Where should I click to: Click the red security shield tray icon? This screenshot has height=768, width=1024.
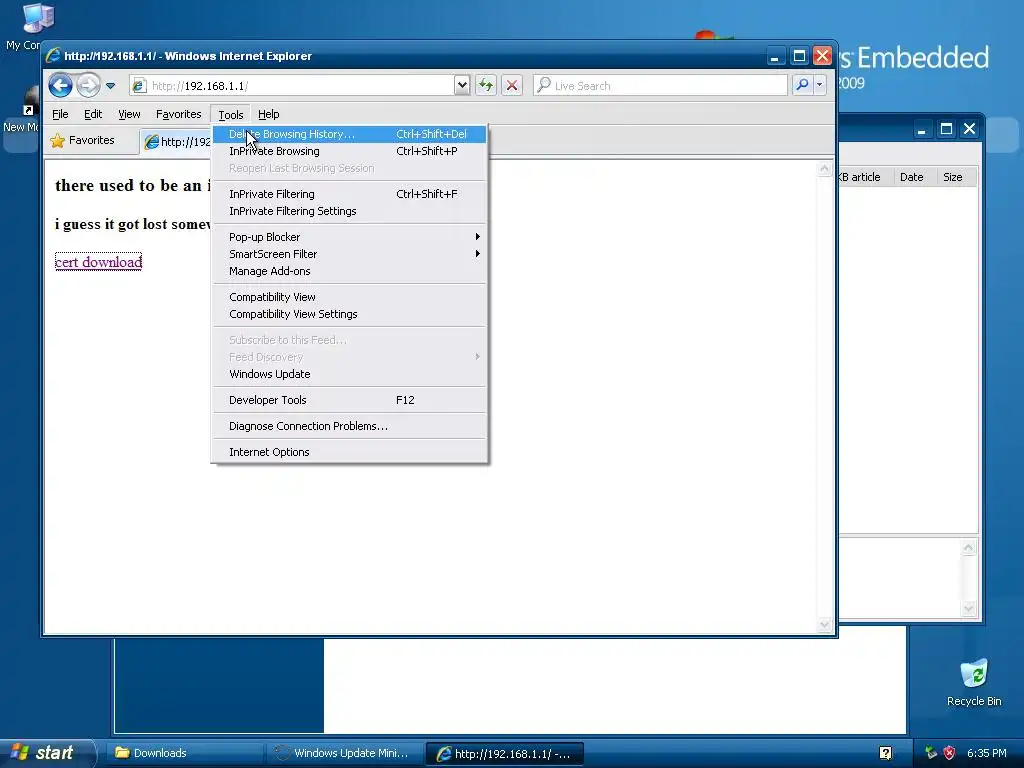click(x=950, y=753)
